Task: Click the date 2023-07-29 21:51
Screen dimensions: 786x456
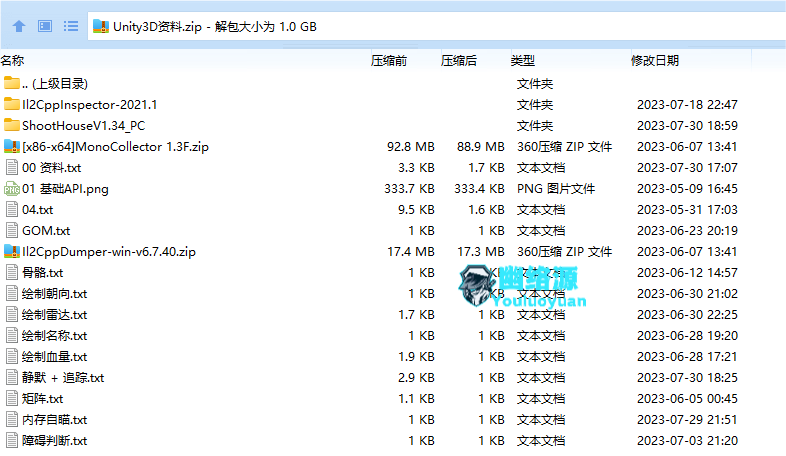Action: pos(687,420)
